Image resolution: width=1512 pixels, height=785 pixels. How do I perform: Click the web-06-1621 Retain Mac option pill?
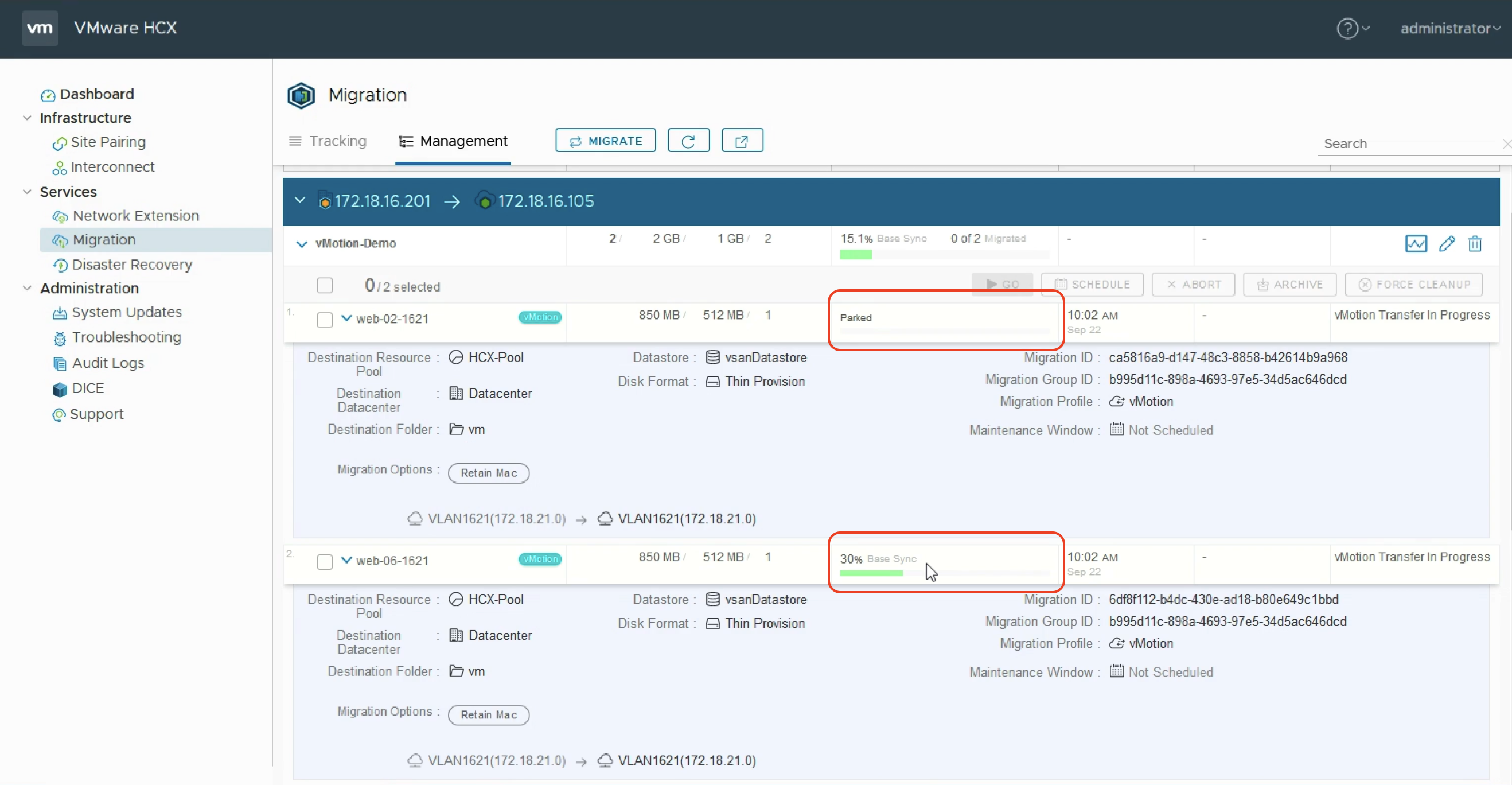488,714
